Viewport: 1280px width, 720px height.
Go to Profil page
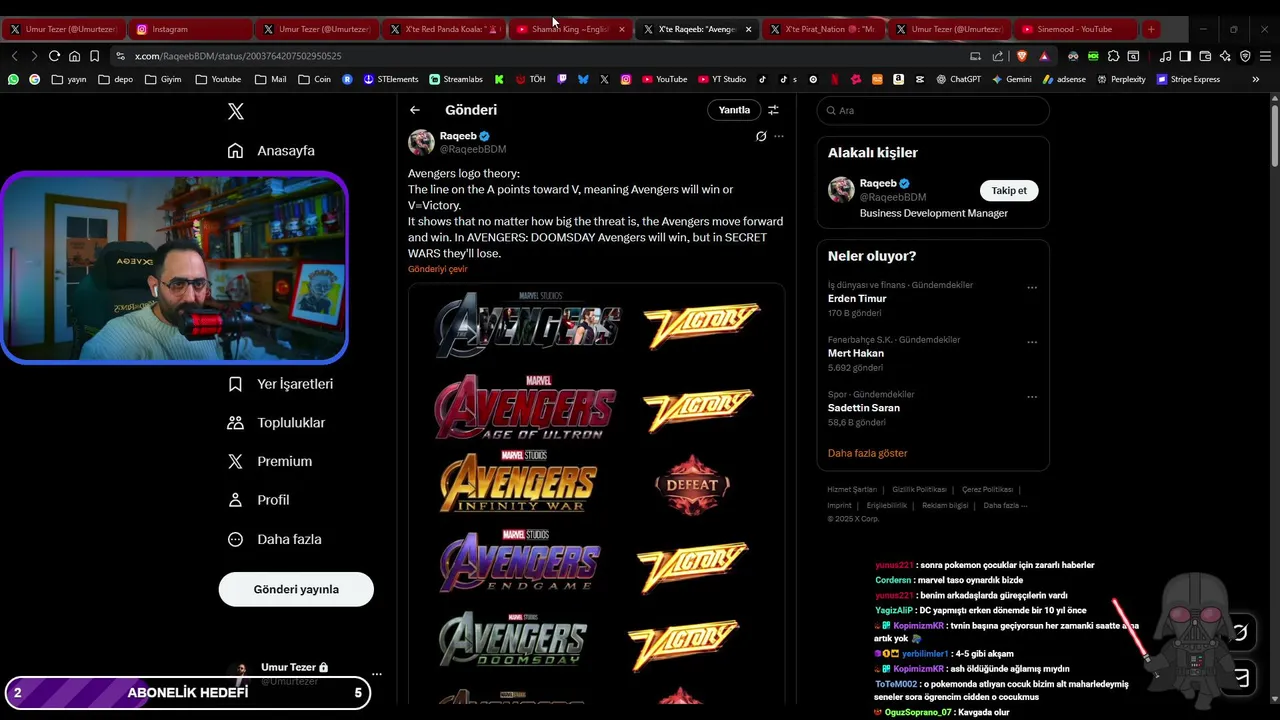[259, 500]
